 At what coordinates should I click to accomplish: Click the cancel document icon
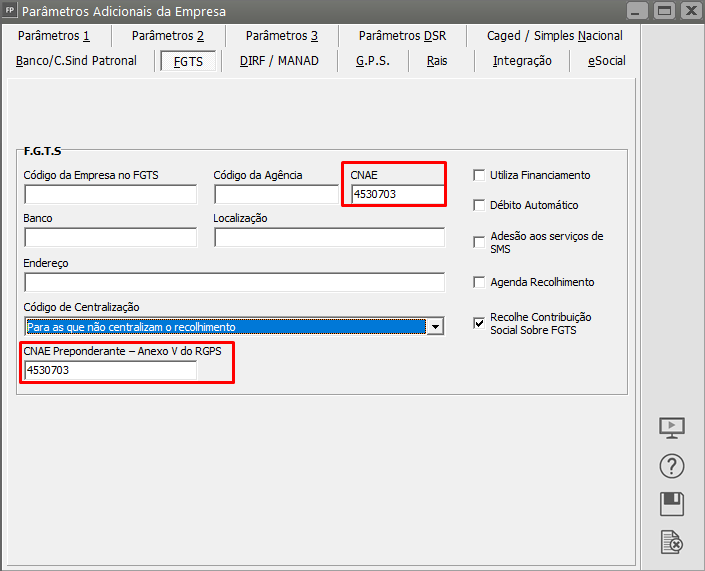click(x=672, y=542)
